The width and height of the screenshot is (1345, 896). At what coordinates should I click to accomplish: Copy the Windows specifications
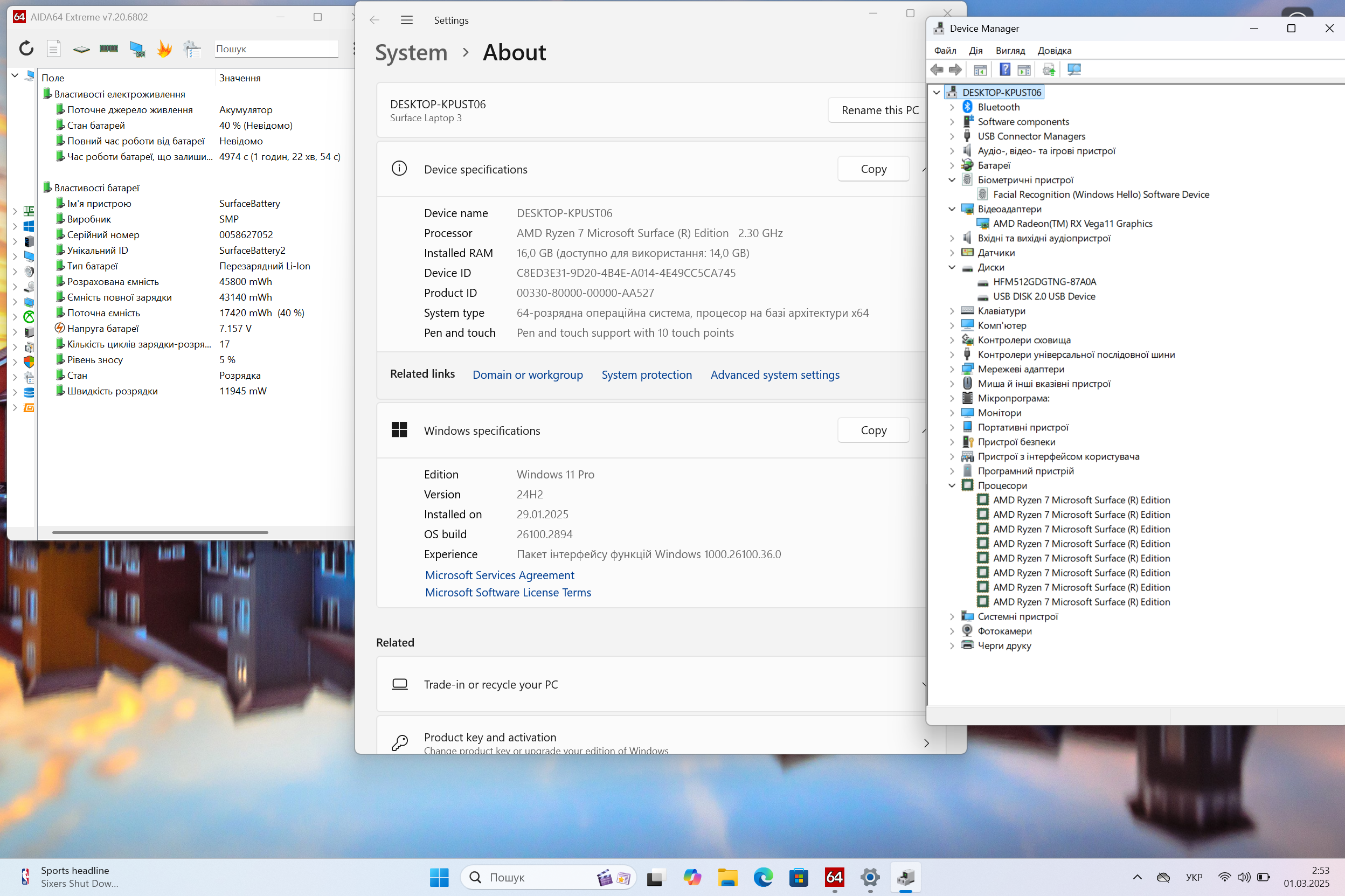click(873, 430)
